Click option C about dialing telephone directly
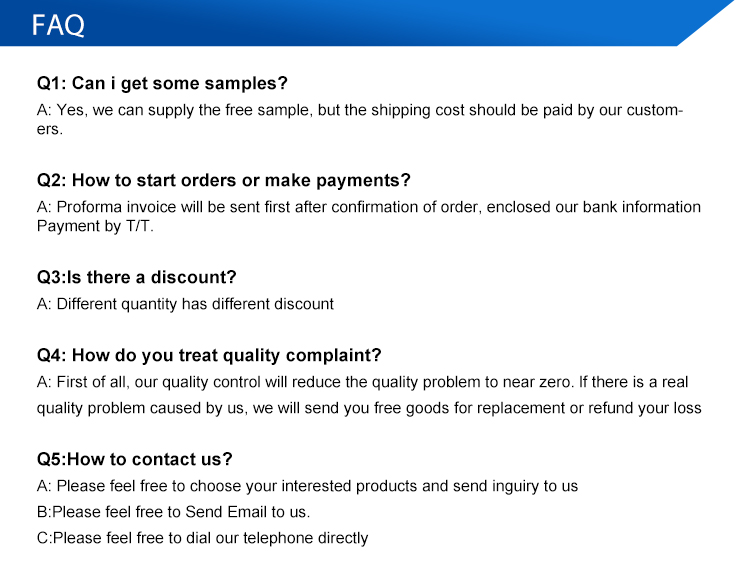 (x=202, y=538)
